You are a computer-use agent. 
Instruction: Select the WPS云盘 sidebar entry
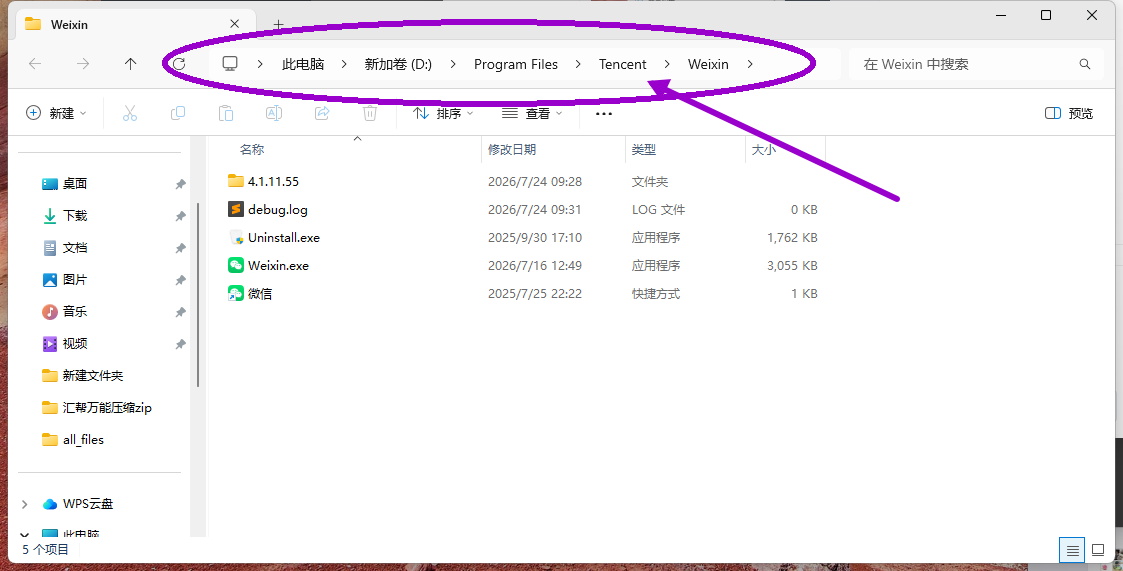(88, 504)
